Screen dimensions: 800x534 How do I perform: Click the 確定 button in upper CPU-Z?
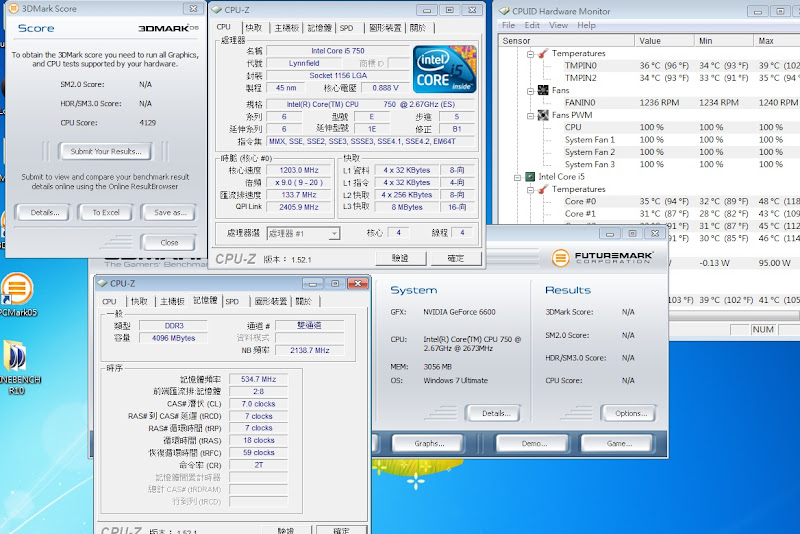456,259
